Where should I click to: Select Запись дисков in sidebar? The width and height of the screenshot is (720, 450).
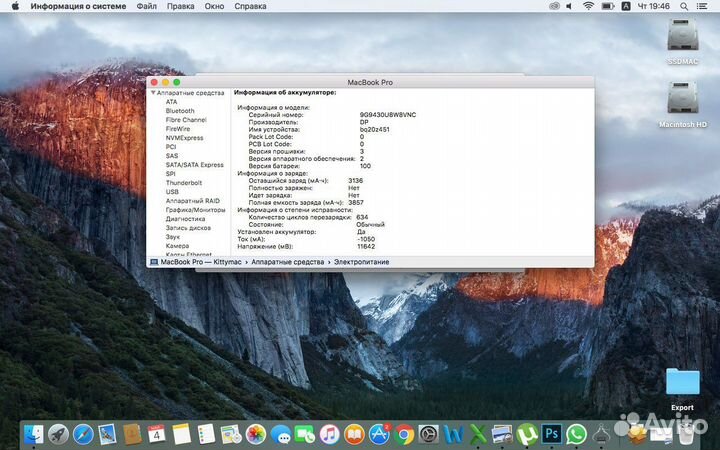[188, 228]
